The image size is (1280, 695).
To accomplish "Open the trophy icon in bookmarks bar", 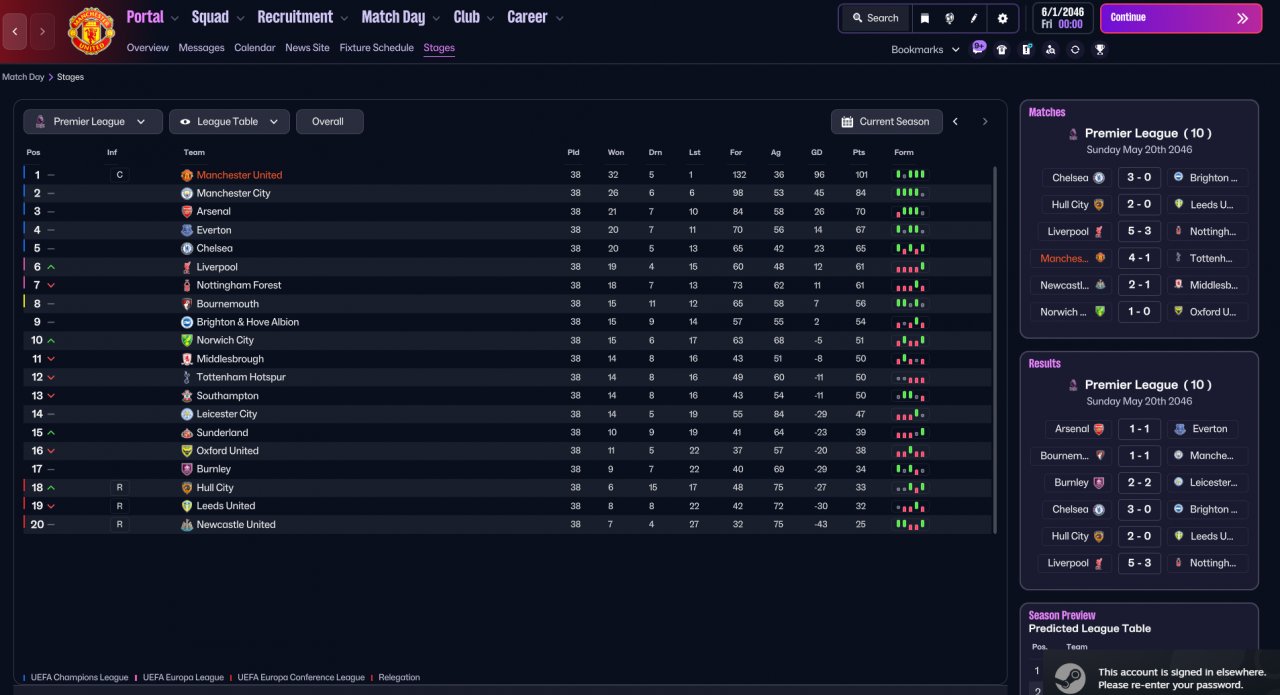I will [1100, 49].
